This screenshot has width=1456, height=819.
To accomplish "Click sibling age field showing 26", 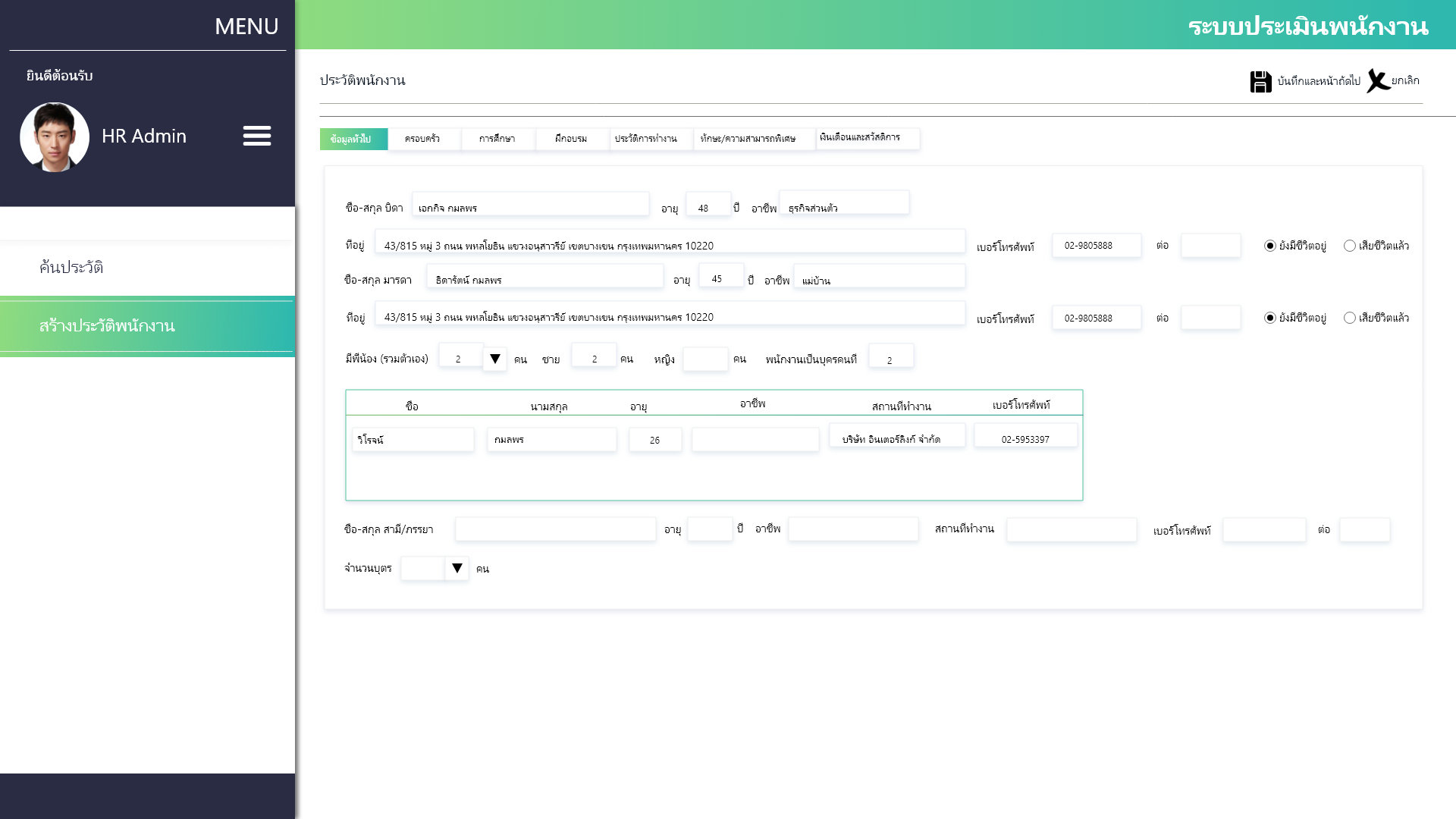I will tap(655, 440).
